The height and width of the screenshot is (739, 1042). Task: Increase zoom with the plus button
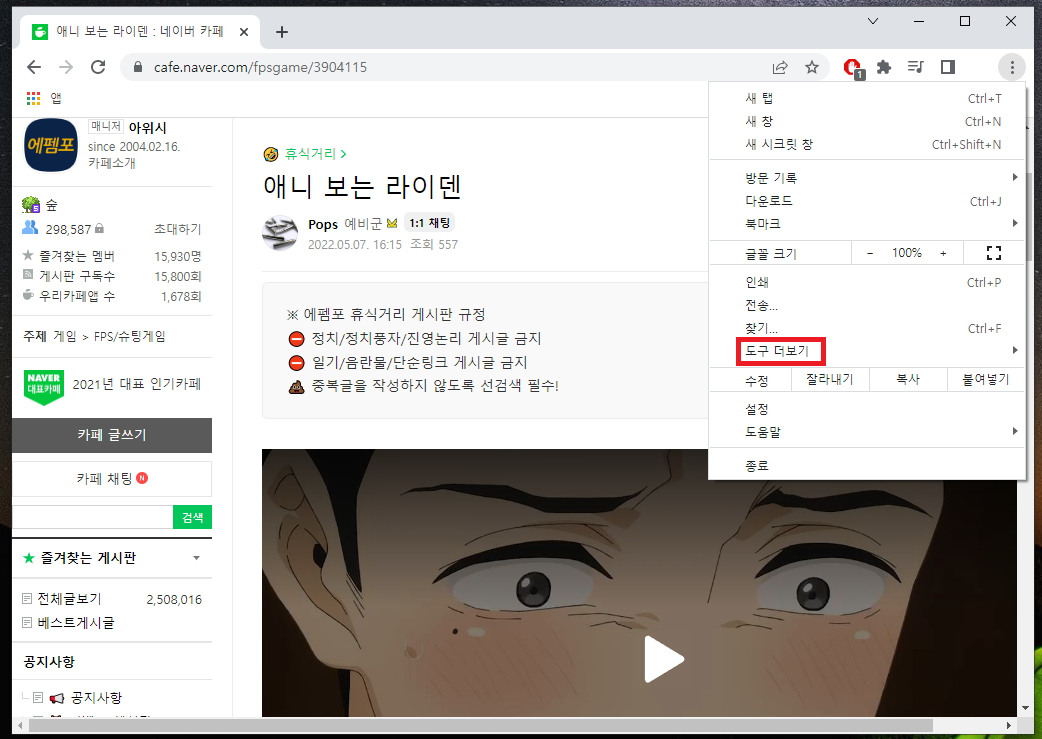[943, 253]
